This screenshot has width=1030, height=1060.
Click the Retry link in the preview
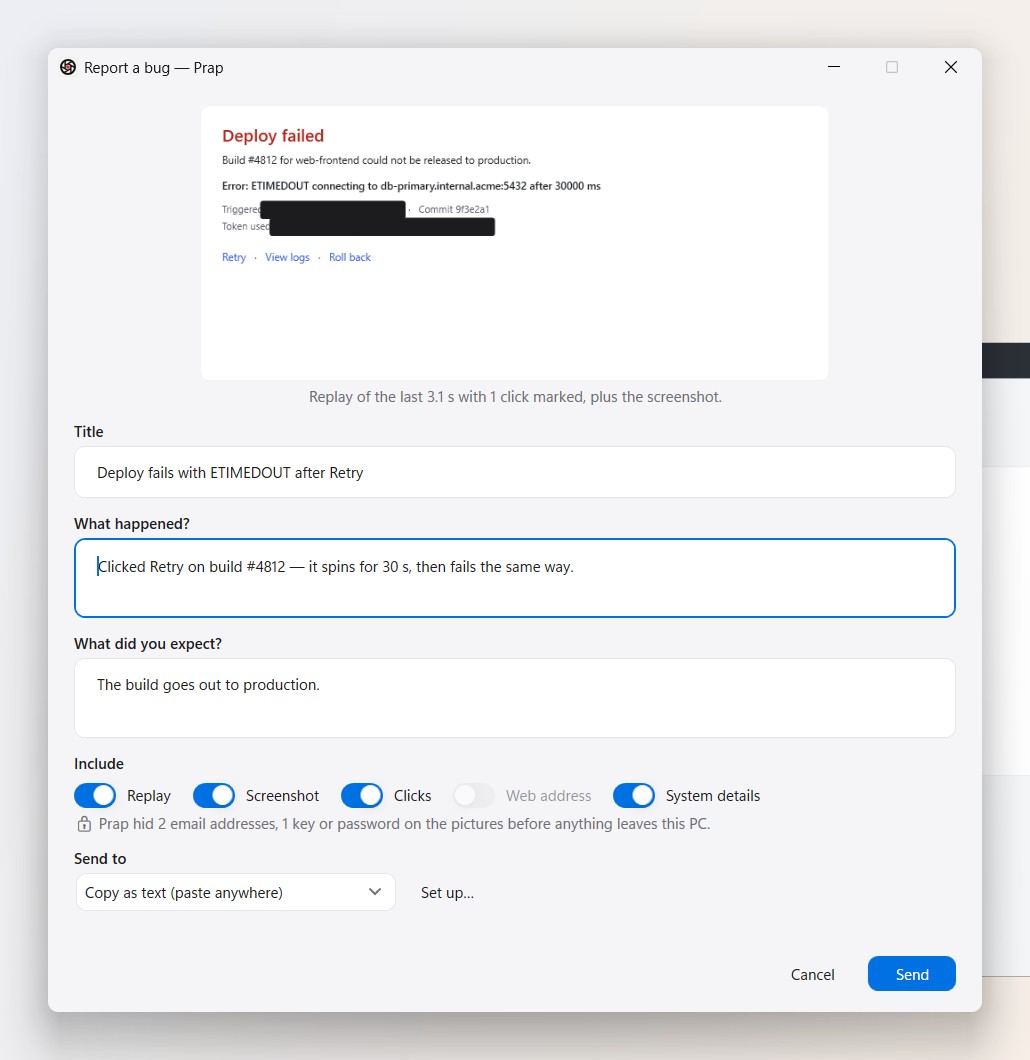tap(234, 258)
